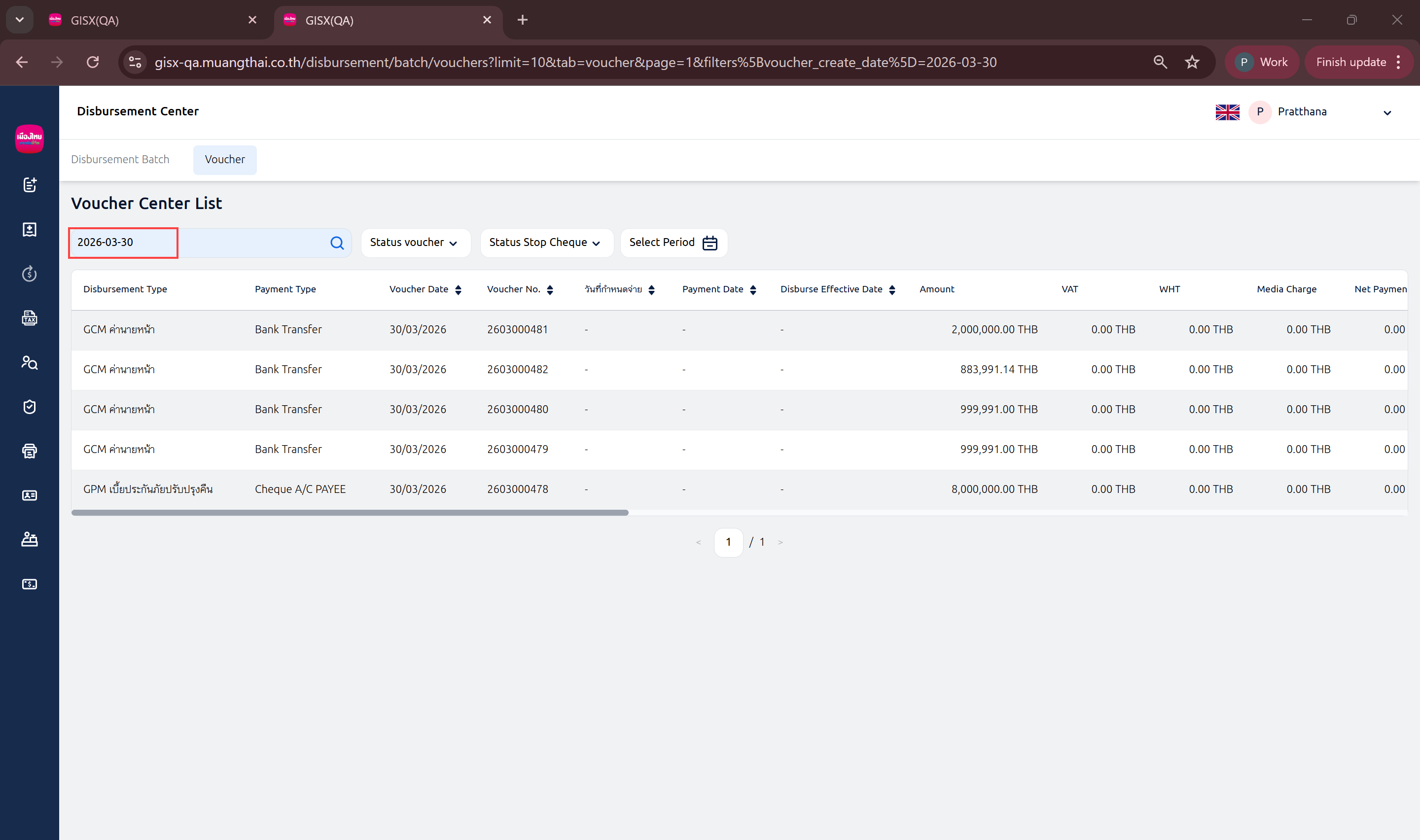The width and height of the screenshot is (1420, 840).
Task: Click the search magnifier in filter box
Action: pos(337,243)
